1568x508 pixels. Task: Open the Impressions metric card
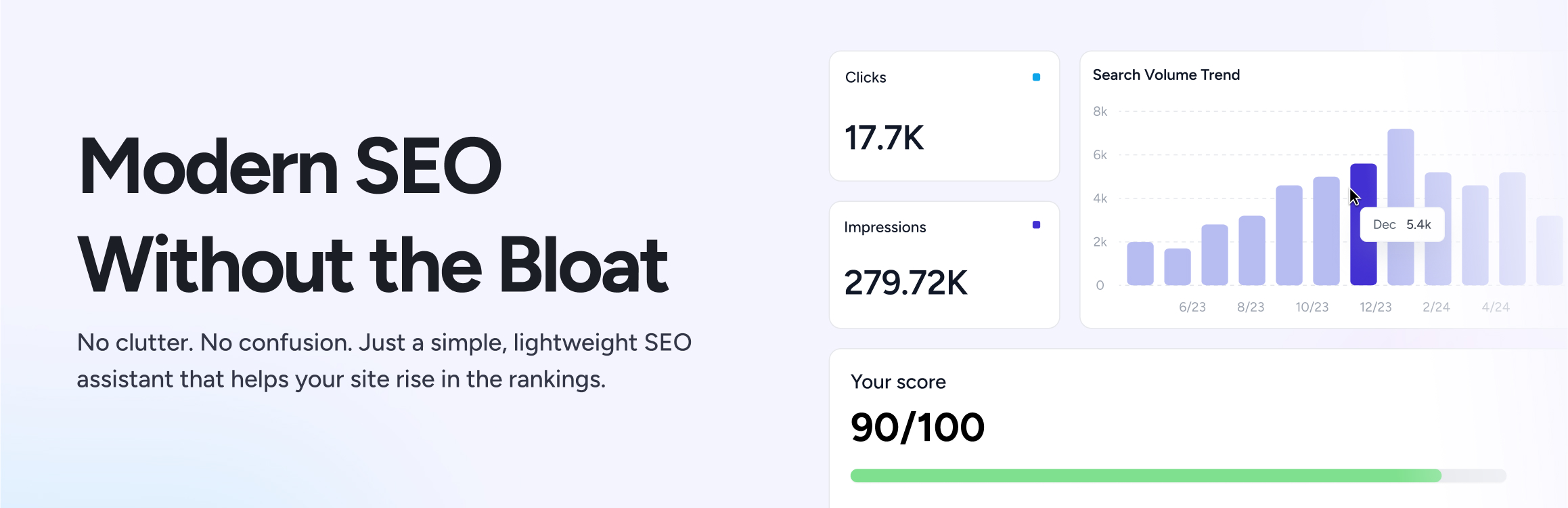(944, 264)
